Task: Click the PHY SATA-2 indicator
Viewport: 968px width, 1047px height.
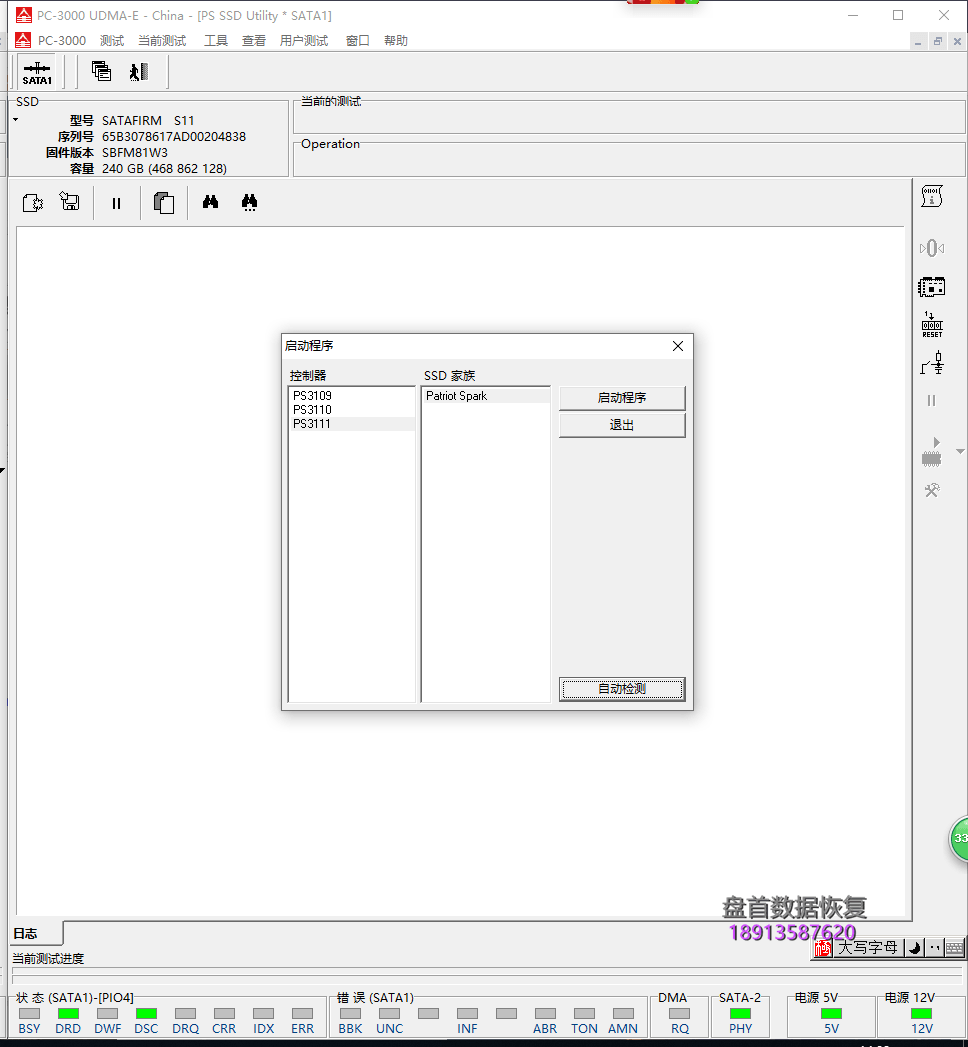Action: pyautogui.click(x=740, y=1014)
